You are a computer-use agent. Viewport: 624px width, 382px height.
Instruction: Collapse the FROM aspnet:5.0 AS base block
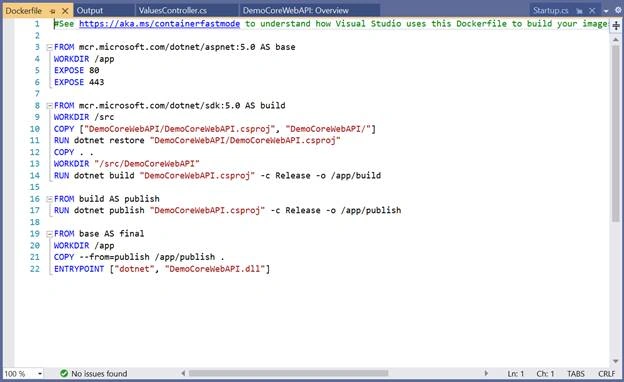click(49, 47)
